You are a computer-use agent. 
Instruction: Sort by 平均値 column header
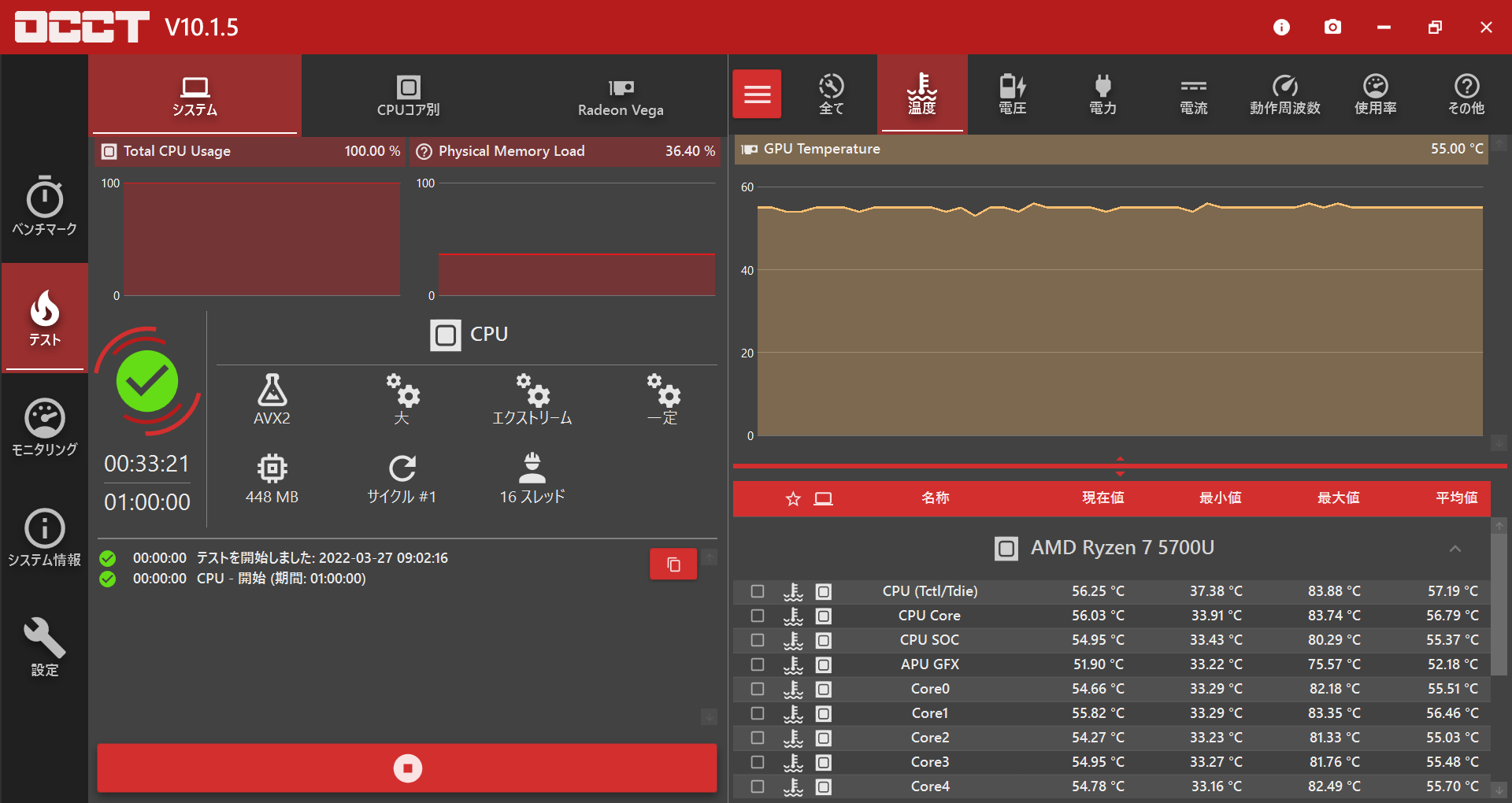pyautogui.click(x=1456, y=498)
